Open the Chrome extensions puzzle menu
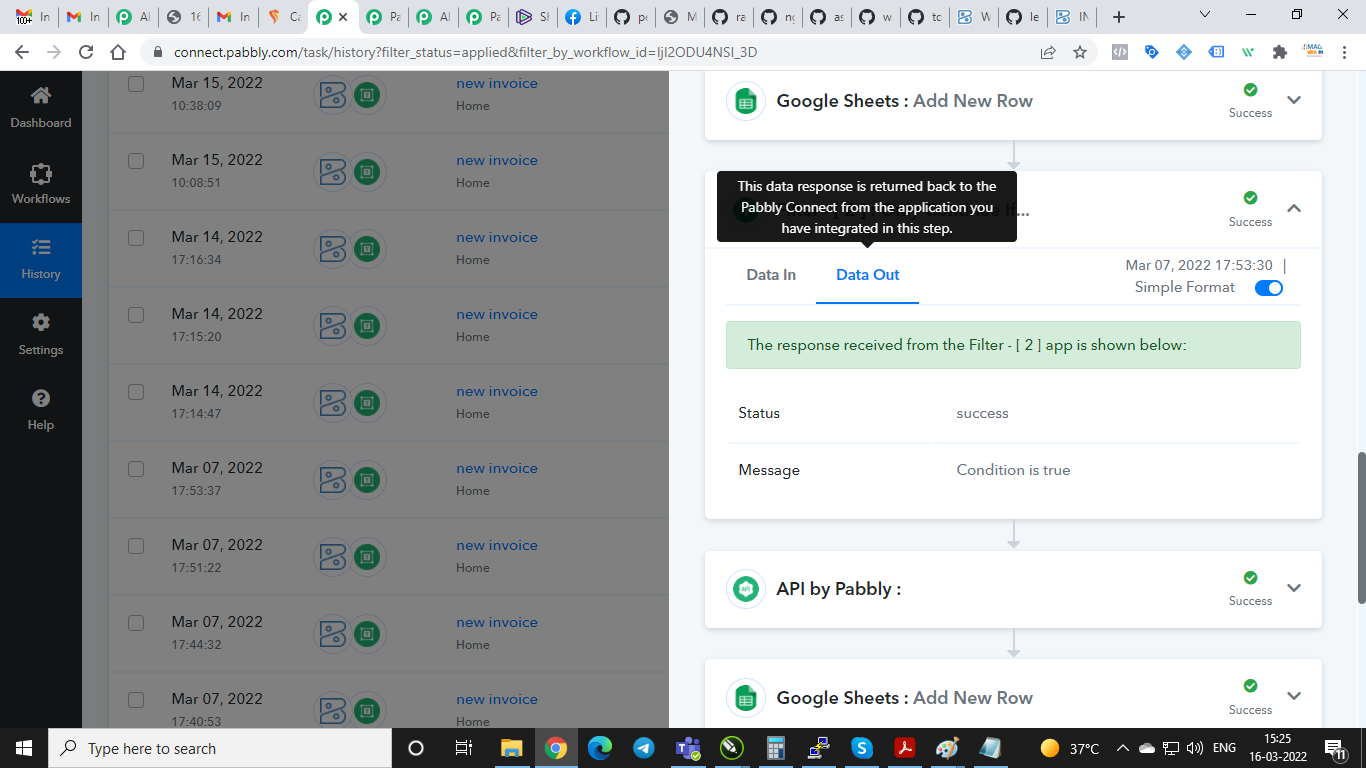This screenshot has width=1366, height=768. click(x=1279, y=52)
